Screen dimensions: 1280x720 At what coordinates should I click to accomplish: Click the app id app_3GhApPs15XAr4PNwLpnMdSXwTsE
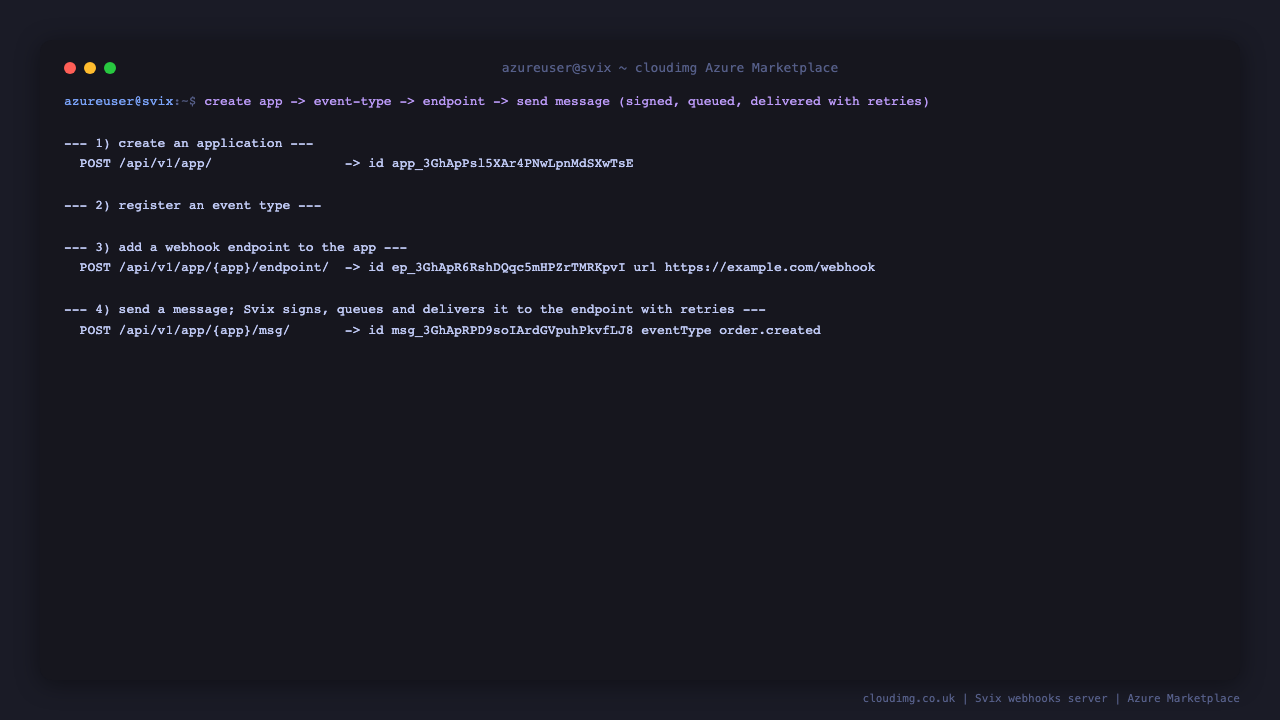tap(512, 163)
